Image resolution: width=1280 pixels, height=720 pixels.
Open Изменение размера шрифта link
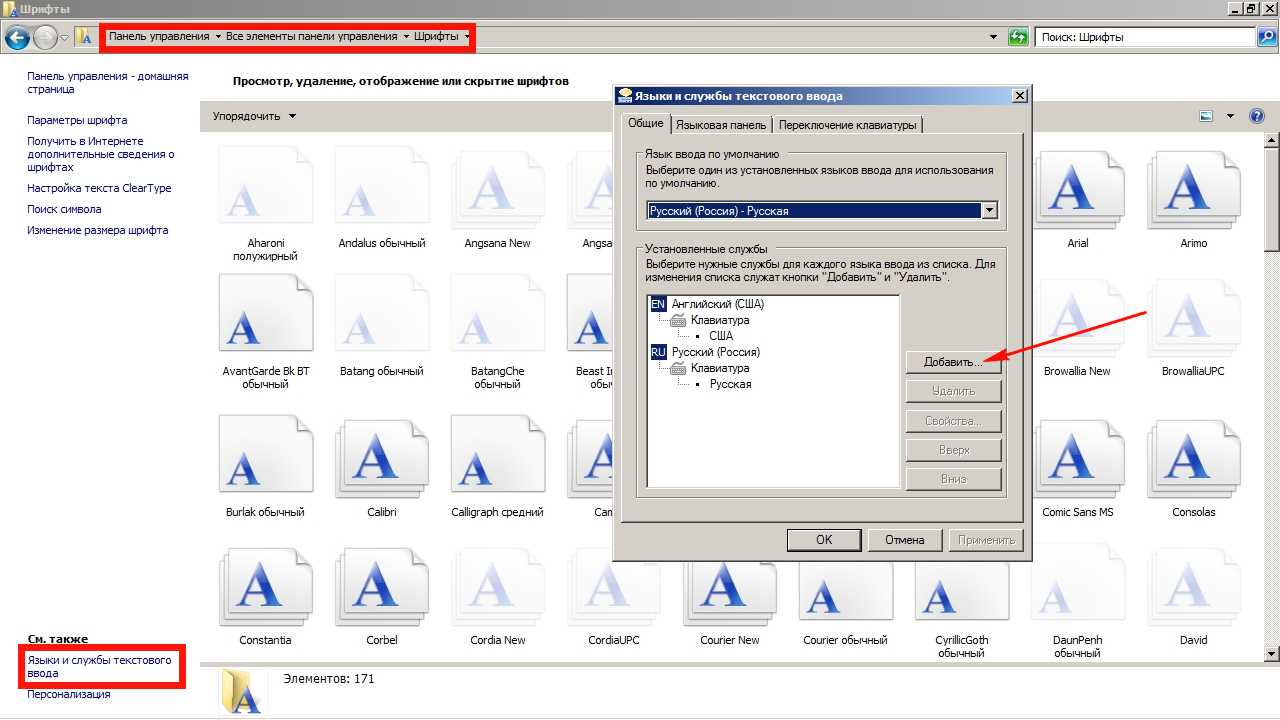pos(98,230)
